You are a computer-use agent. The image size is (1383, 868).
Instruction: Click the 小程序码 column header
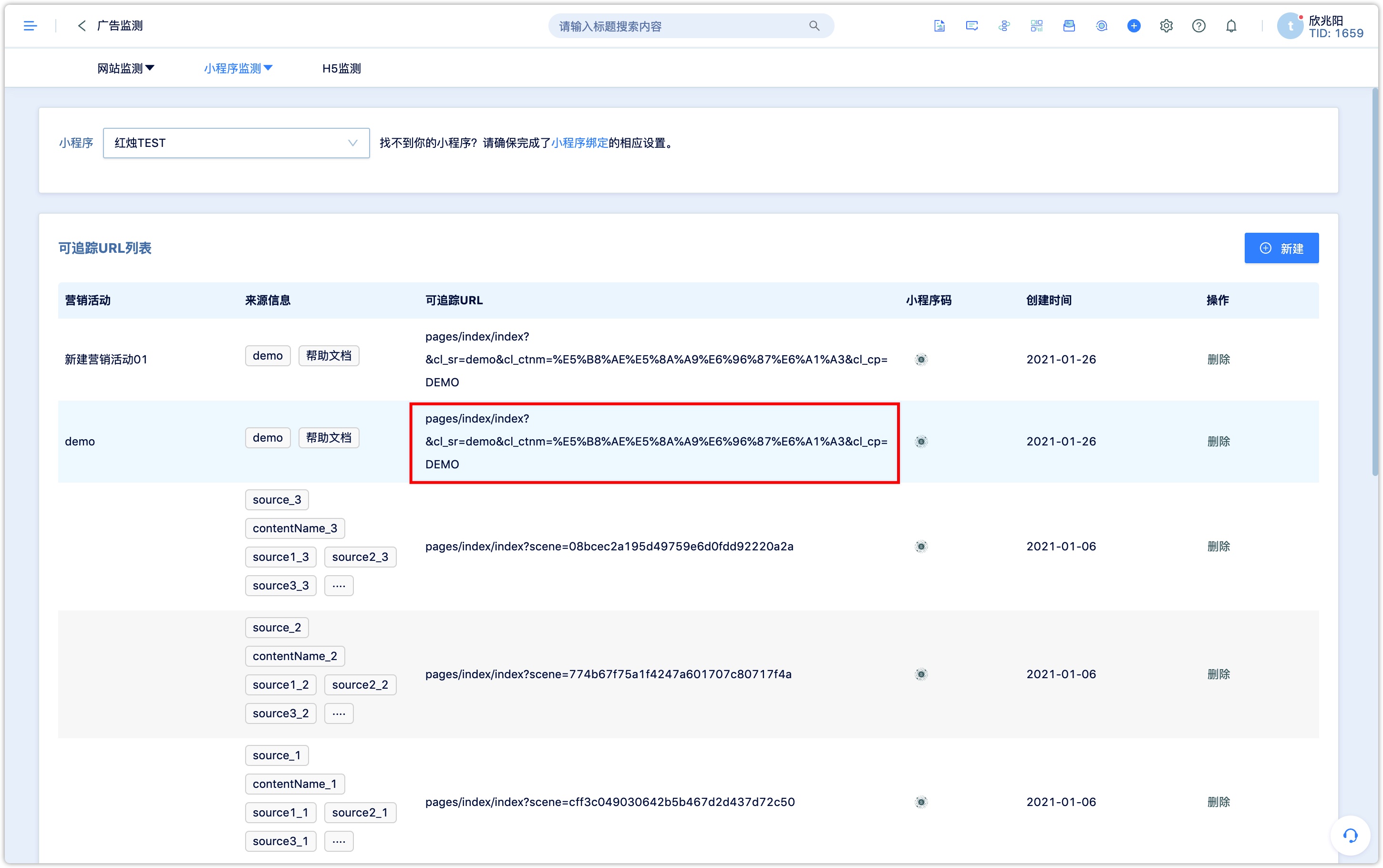928,300
